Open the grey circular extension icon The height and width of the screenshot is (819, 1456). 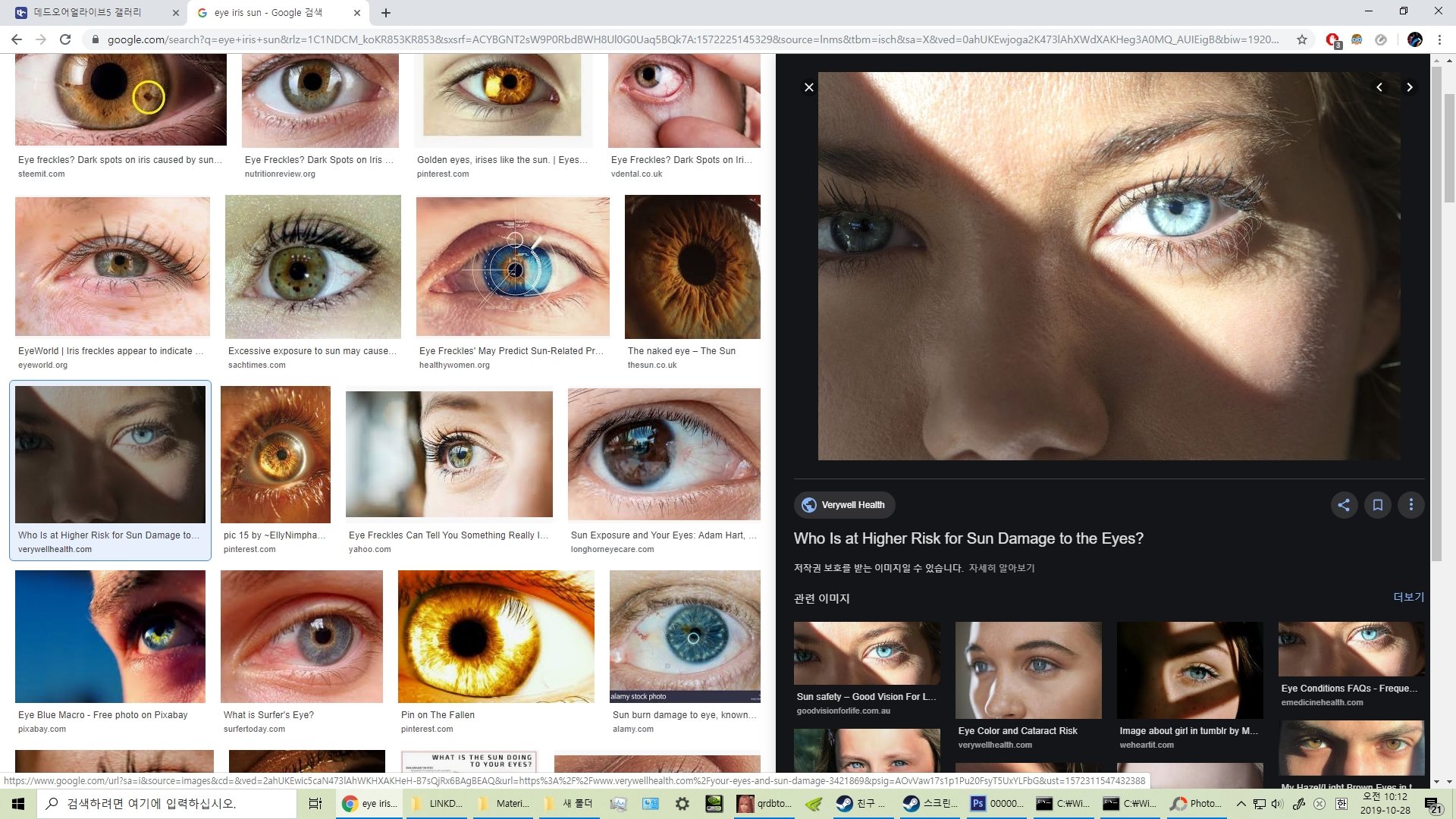tap(1381, 39)
